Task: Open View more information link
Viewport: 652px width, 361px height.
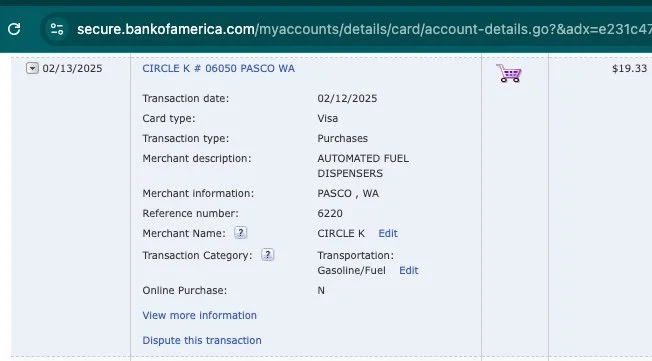Action: pyautogui.click(x=200, y=315)
